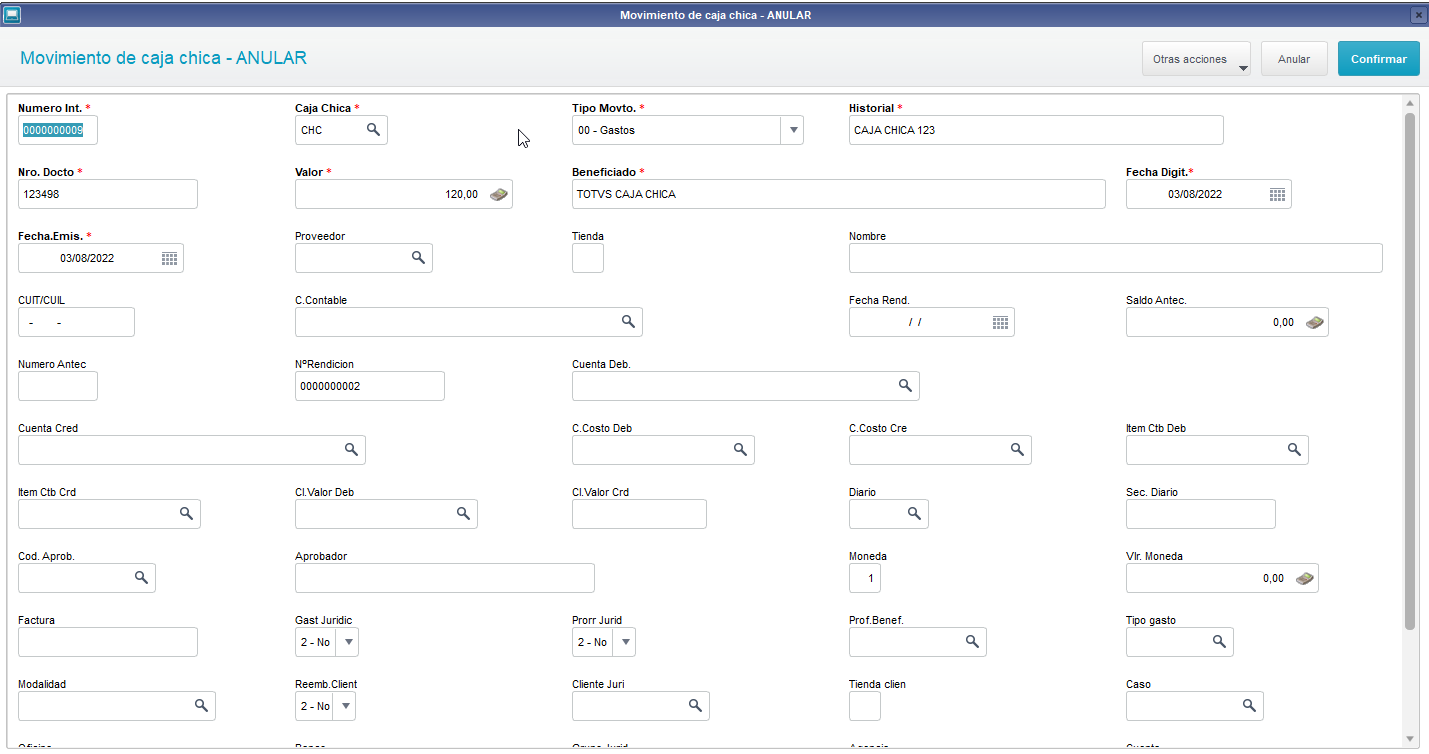
Task: Search Diario with magnifier icon
Action: (x=914, y=514)
